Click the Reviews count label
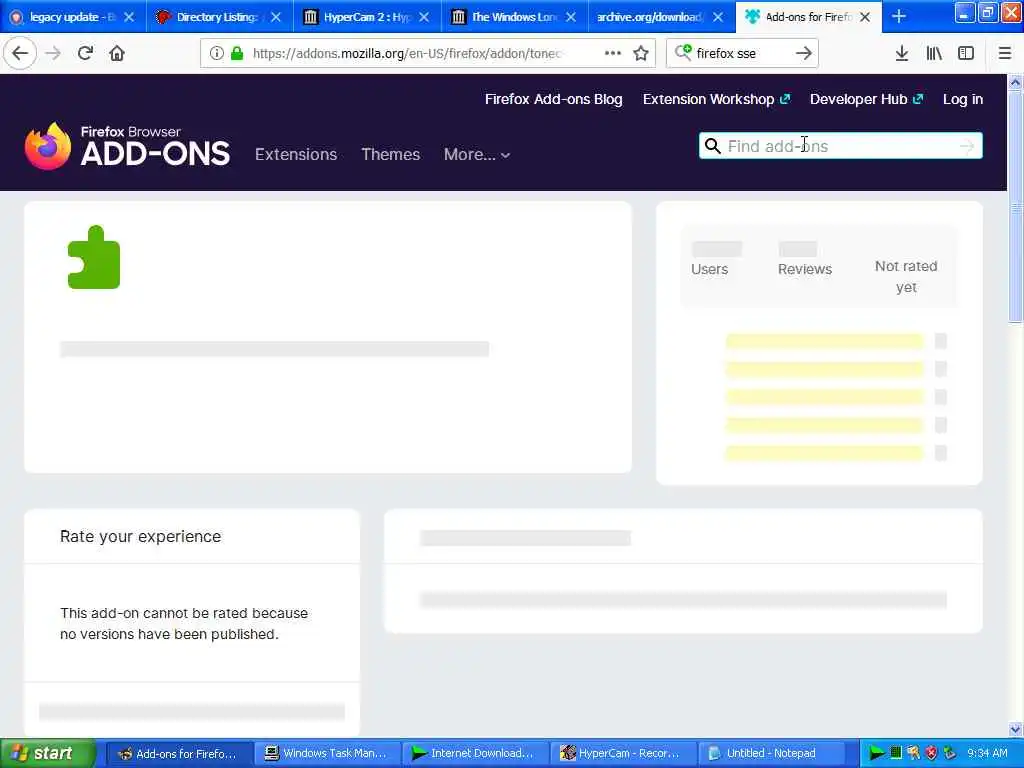Screen dimensions: 1024x768 click(805, 269)
